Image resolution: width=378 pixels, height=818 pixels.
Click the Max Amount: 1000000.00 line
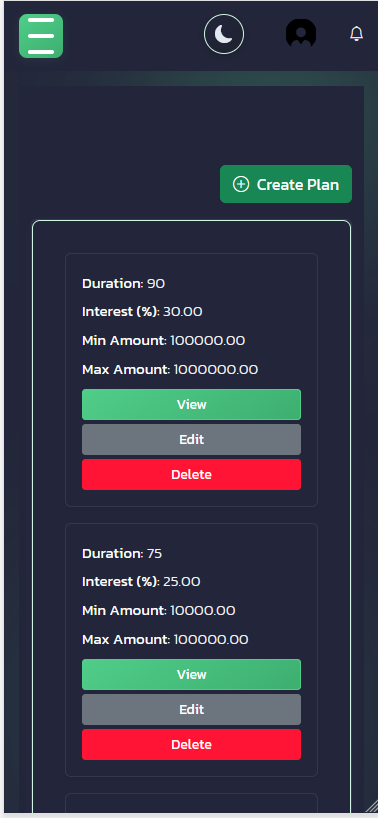point(170,369)
